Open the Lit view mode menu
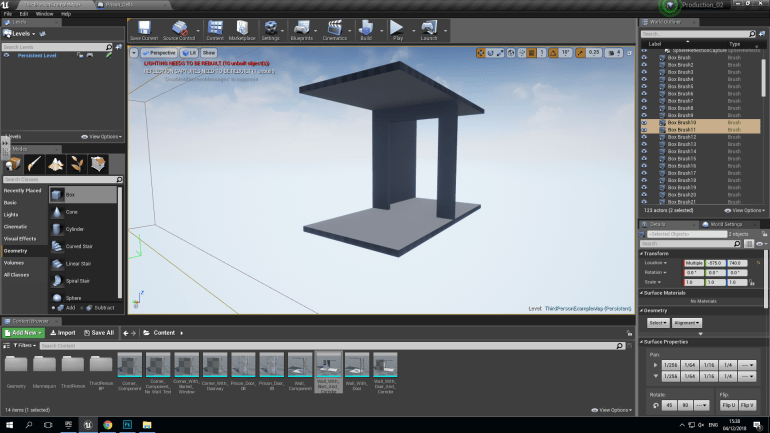 click(x=189, y=53)
